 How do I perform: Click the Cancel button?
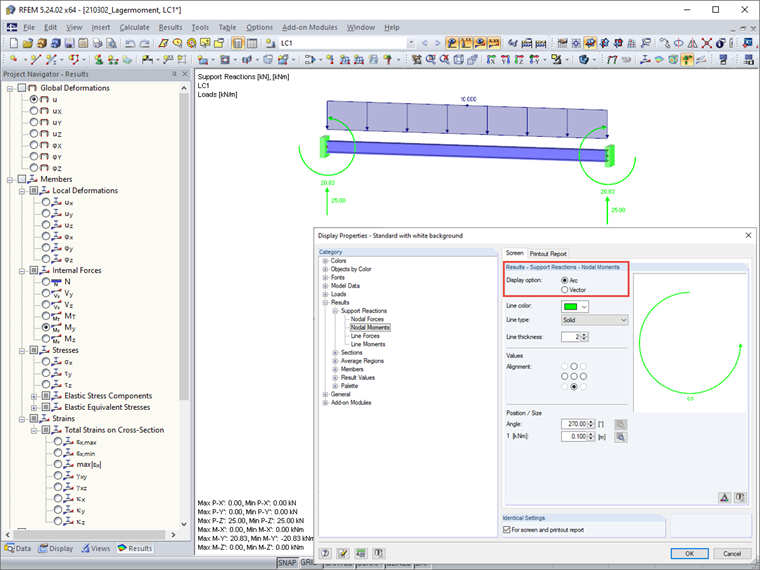point(731,554)
